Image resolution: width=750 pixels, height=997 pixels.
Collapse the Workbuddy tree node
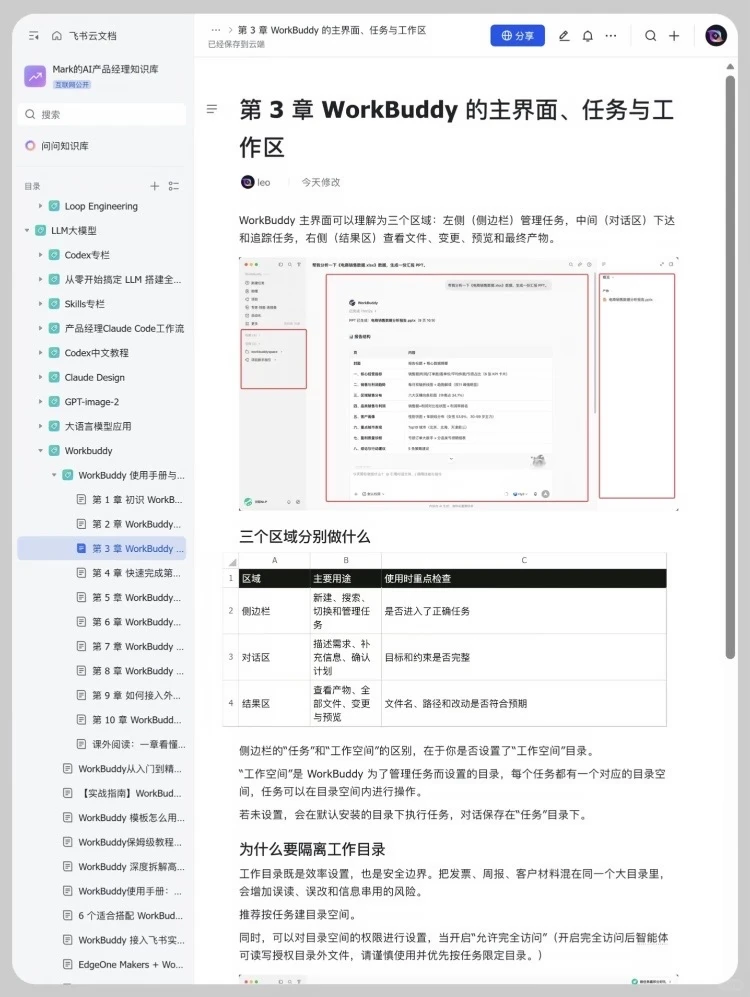[40, 451]
